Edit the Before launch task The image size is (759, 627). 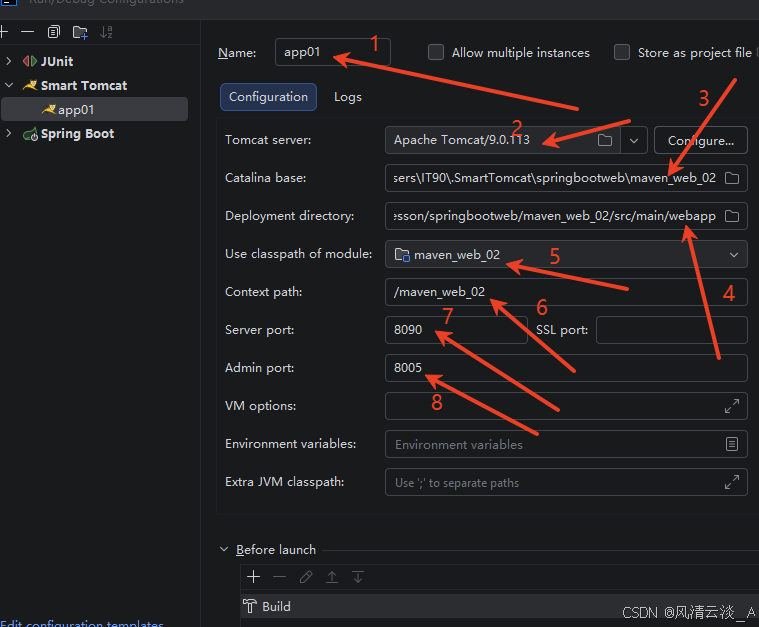pyautogui.click(x=306, y=577)
